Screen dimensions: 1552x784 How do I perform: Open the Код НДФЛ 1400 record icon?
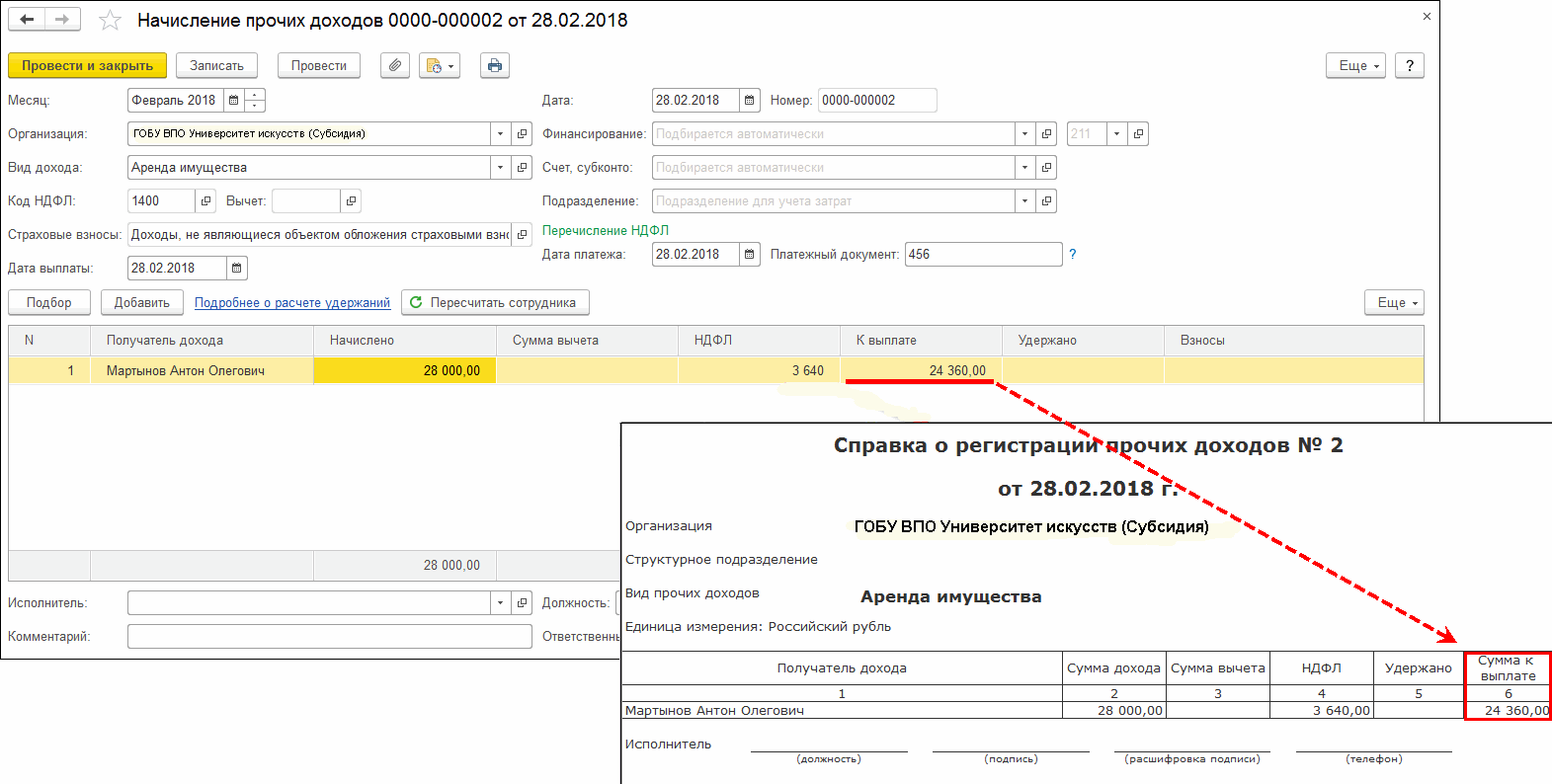(x=205, y=200)
